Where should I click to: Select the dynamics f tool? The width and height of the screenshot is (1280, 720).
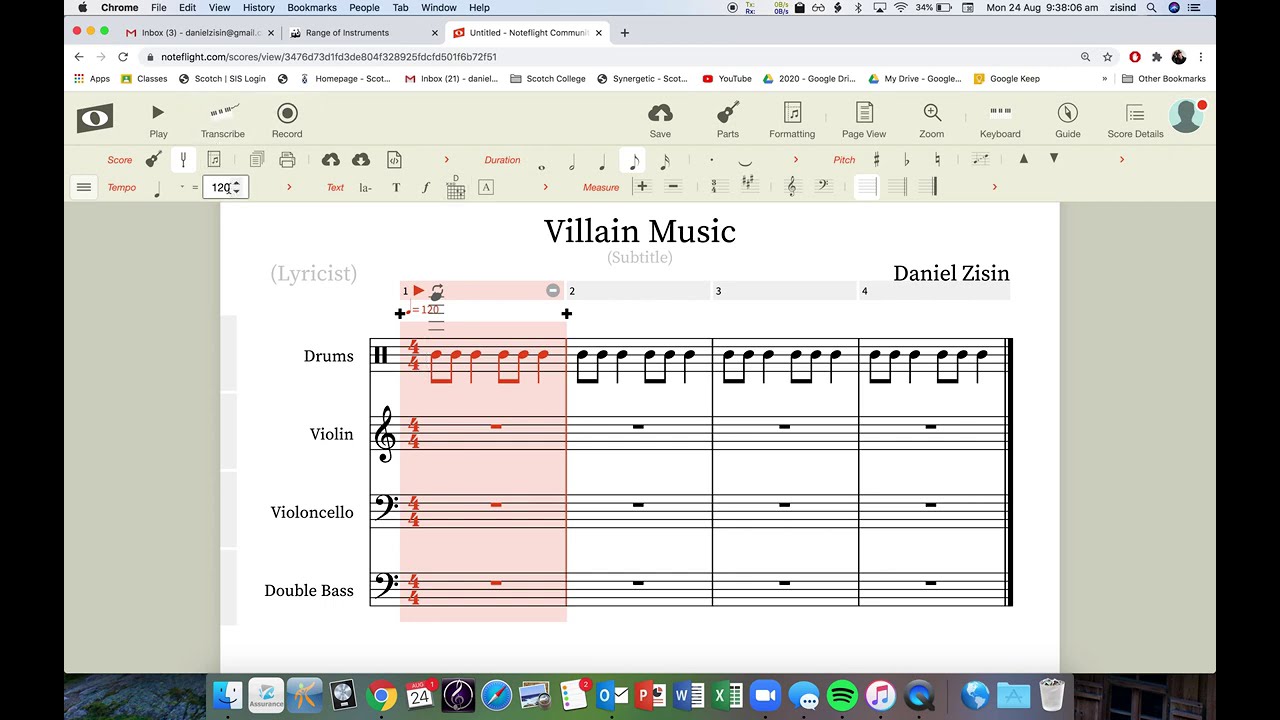pyautogui.click(x=426, y=187)
